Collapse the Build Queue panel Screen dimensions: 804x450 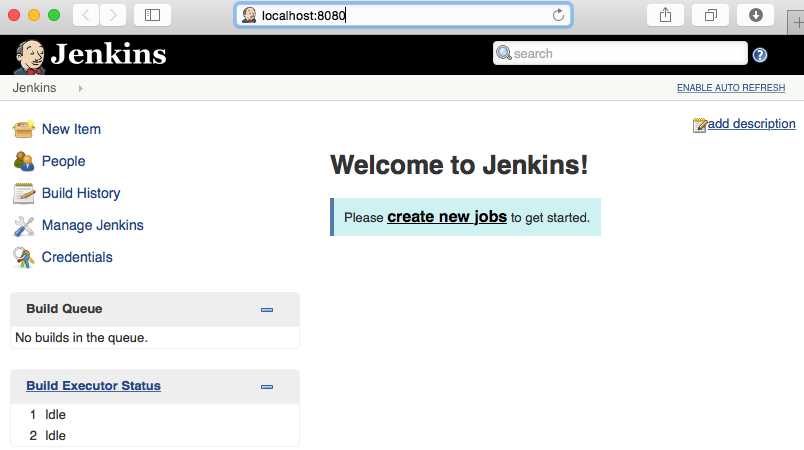coord(267,310)
